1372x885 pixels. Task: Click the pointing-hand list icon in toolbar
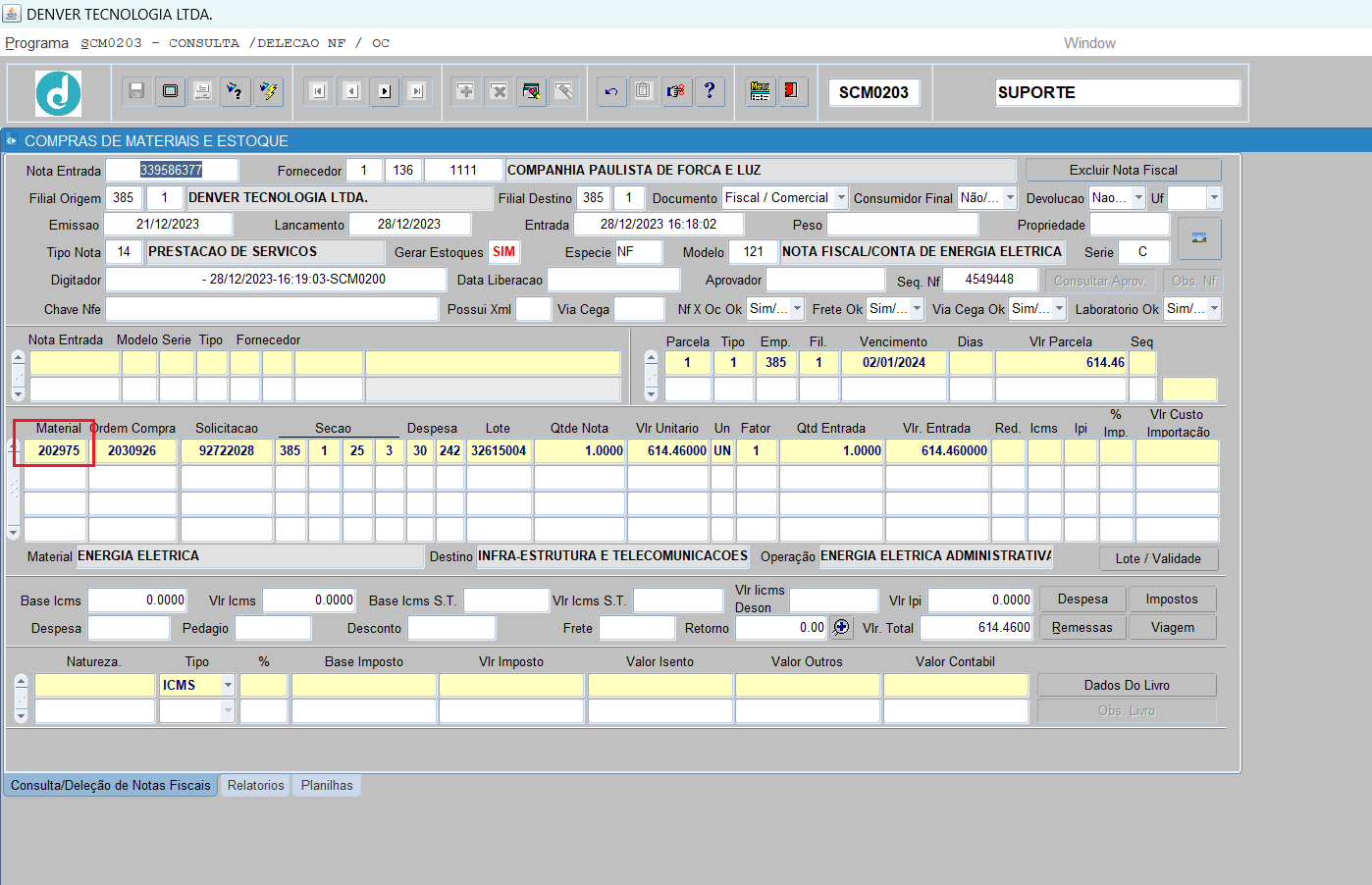(676, 91)
